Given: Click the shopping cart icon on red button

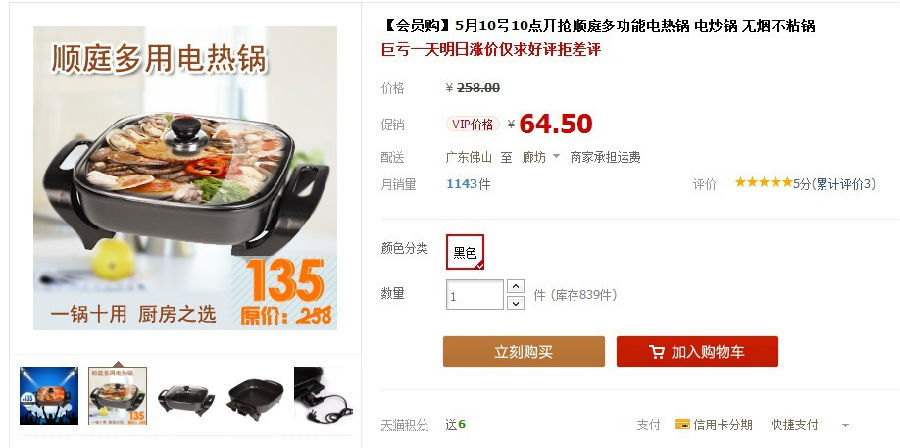Looking at the screenshot, I should [x=657, y=352].
